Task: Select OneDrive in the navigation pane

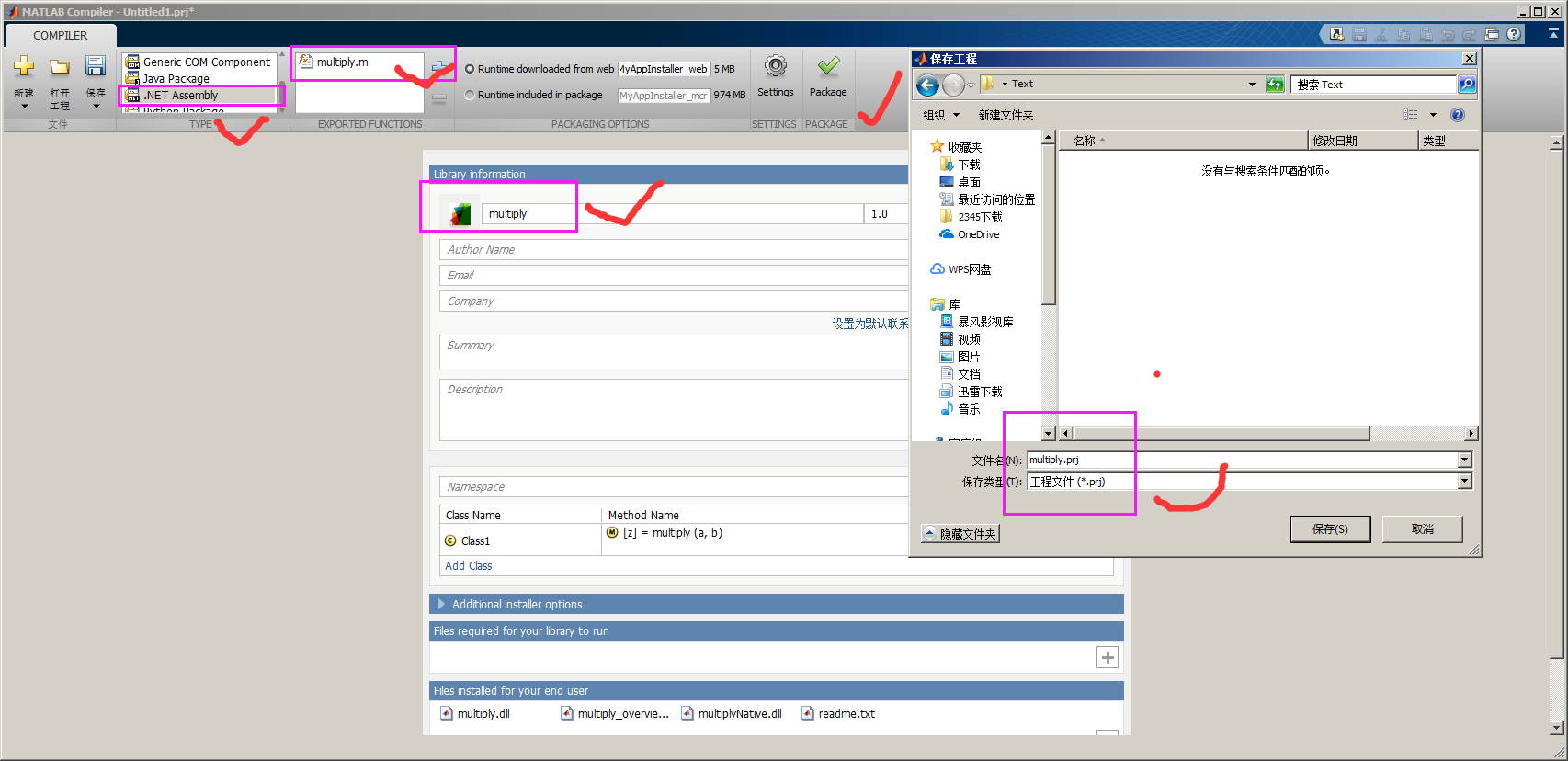Action: [969, 234]
